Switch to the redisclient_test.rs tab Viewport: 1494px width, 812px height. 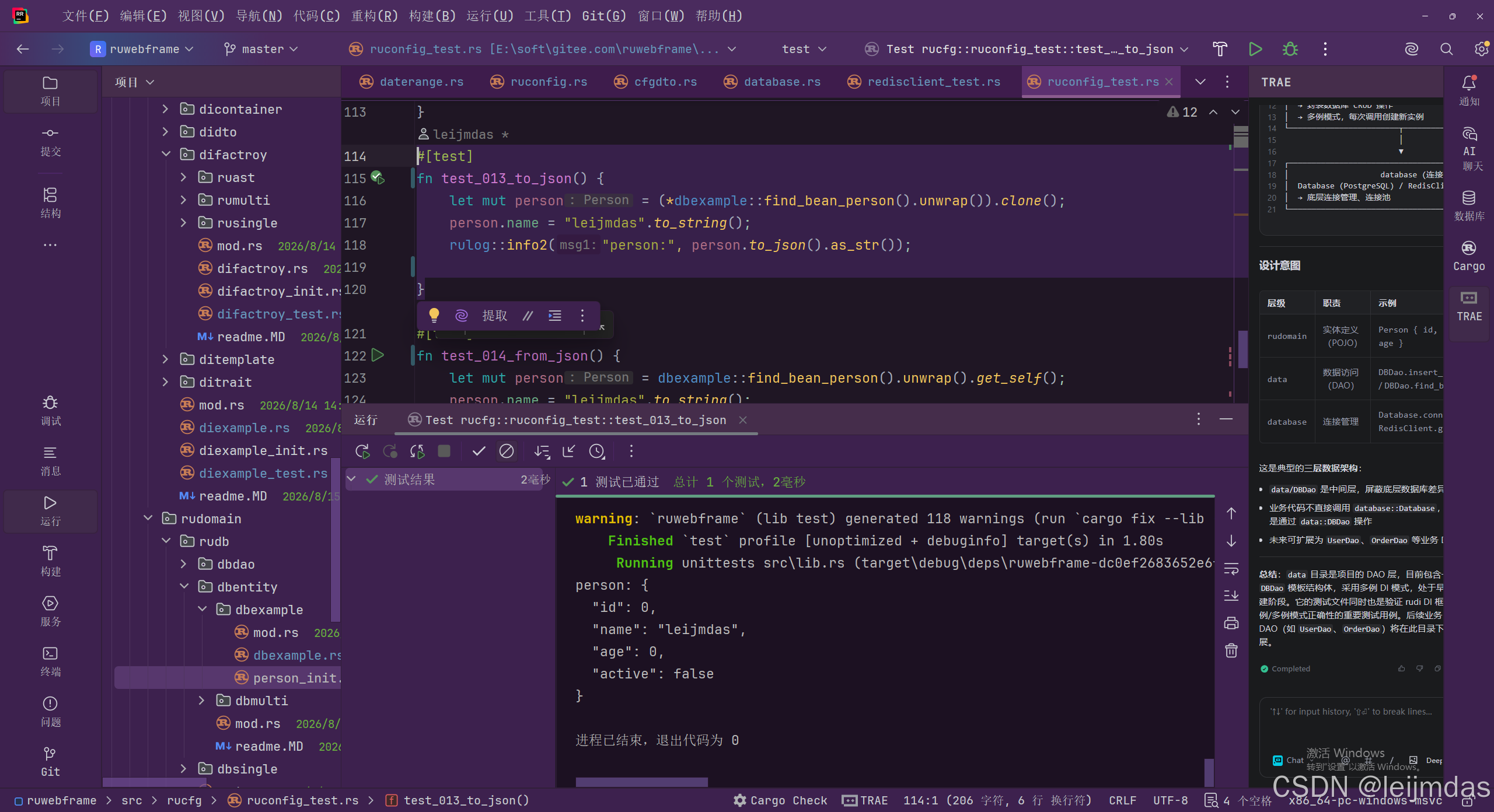coord(924,82)
